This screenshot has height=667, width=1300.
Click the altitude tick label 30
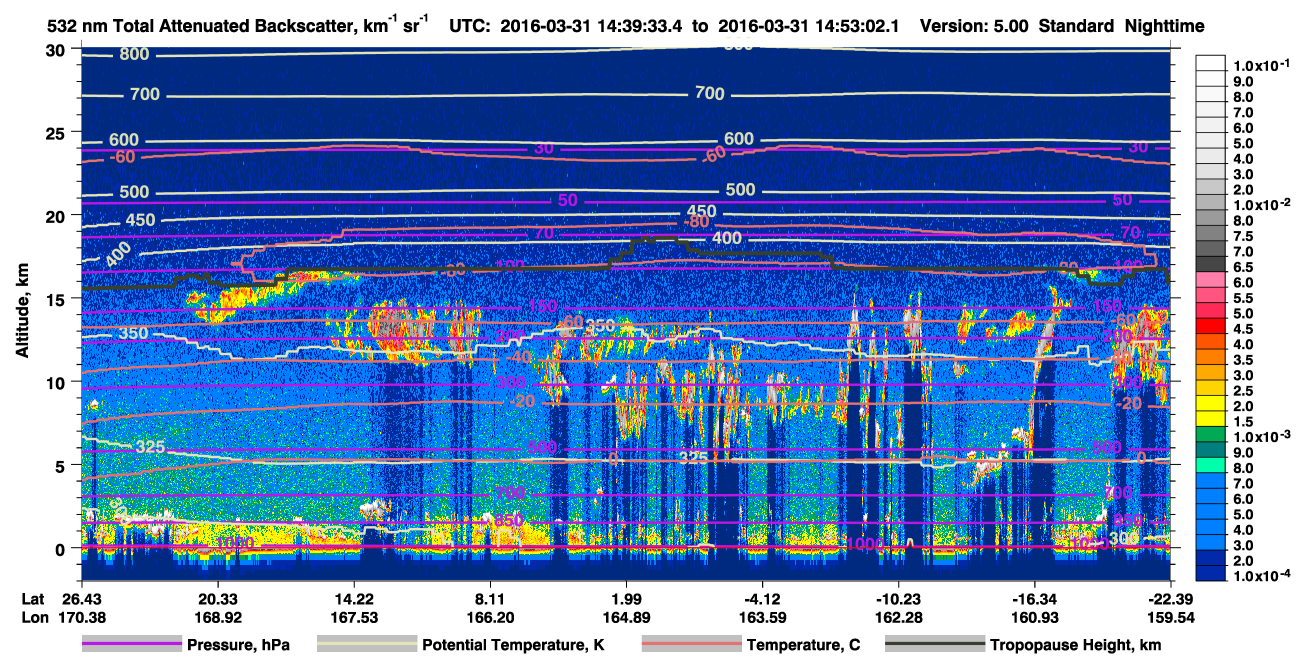click(x=57, y=50)
